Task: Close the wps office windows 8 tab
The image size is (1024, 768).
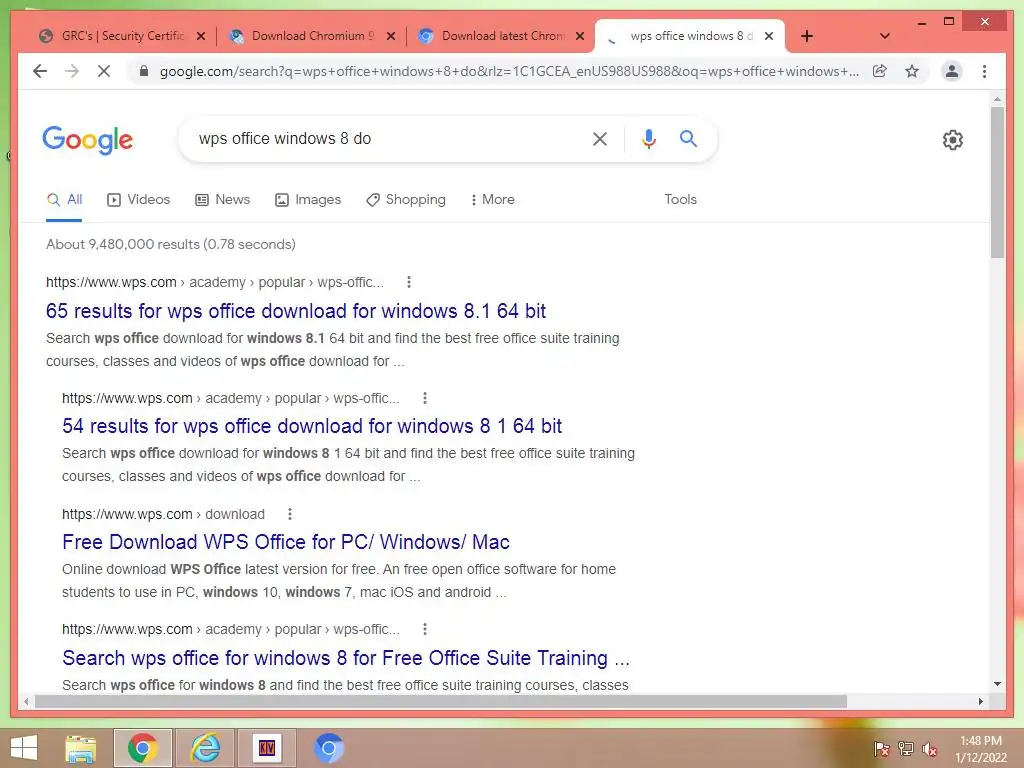Action: tap(769, 36)
